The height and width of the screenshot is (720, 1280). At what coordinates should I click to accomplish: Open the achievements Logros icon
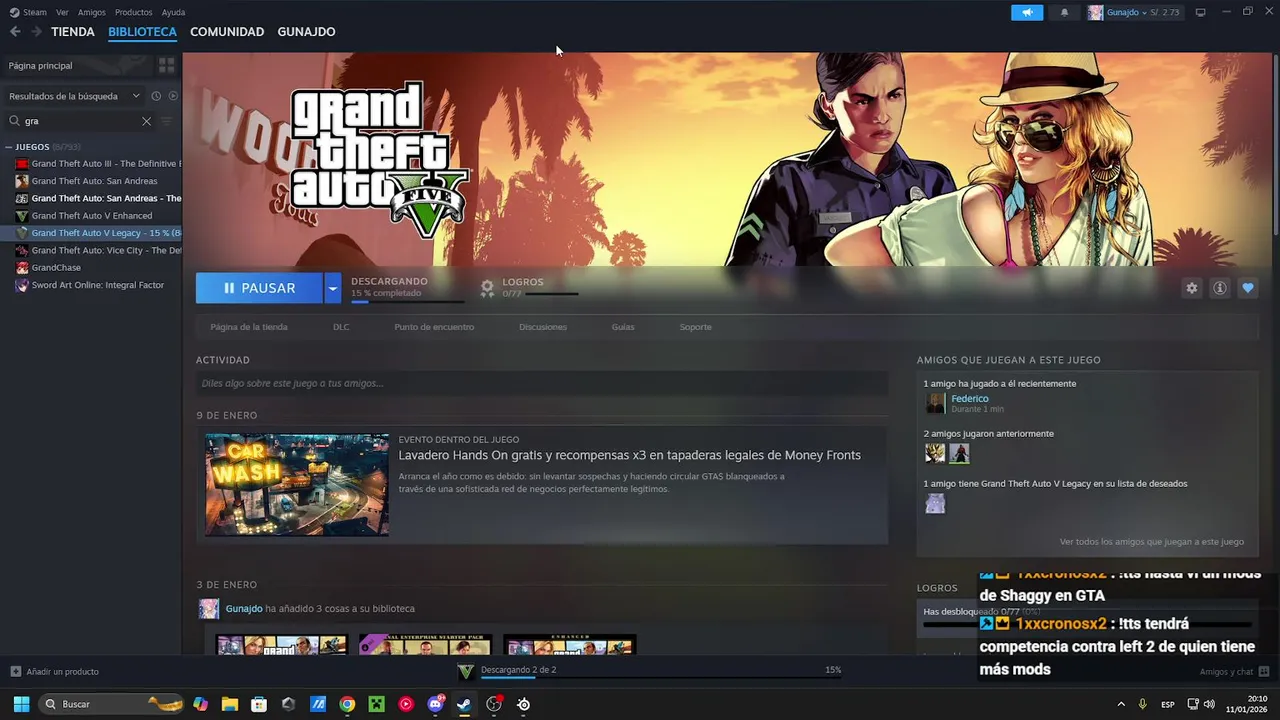click(x=487, y=288)
